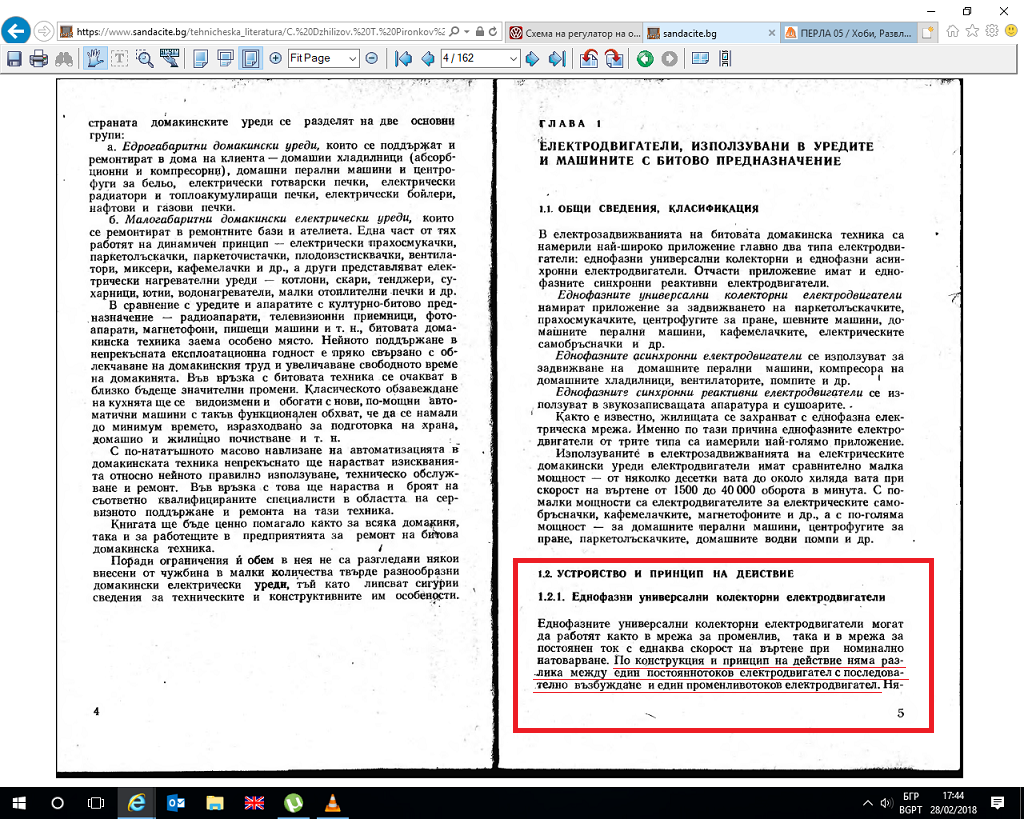Click the browser Back button
The width and height of the screenshot is (1024, 819).
[x=17, y=31]
